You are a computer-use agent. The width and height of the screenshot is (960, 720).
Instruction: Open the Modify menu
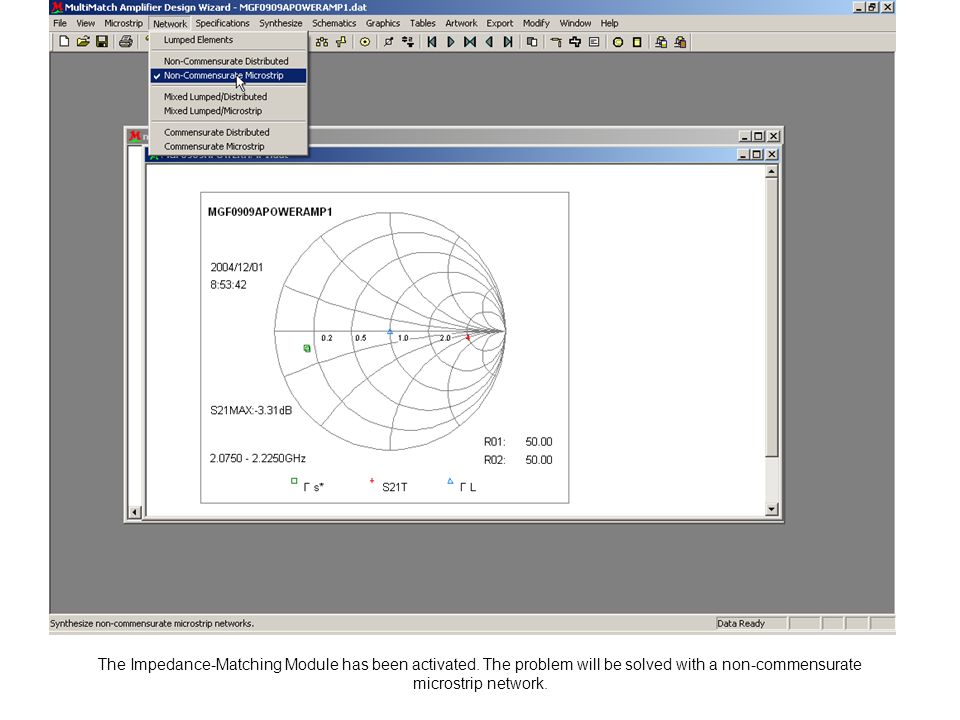tap(536, 23)
